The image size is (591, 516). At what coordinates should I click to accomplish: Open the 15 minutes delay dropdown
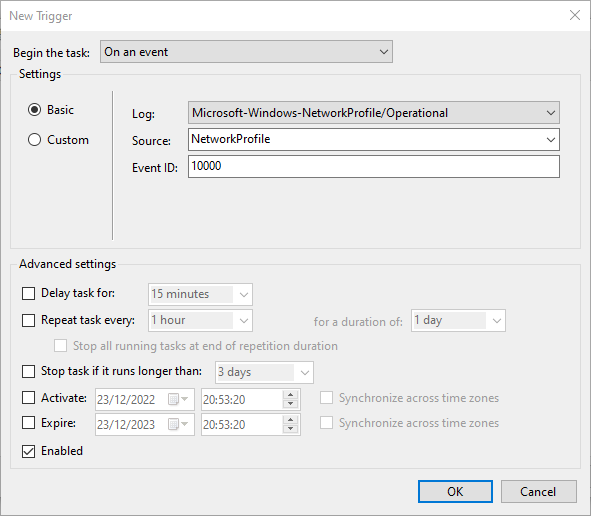point(200,294)
